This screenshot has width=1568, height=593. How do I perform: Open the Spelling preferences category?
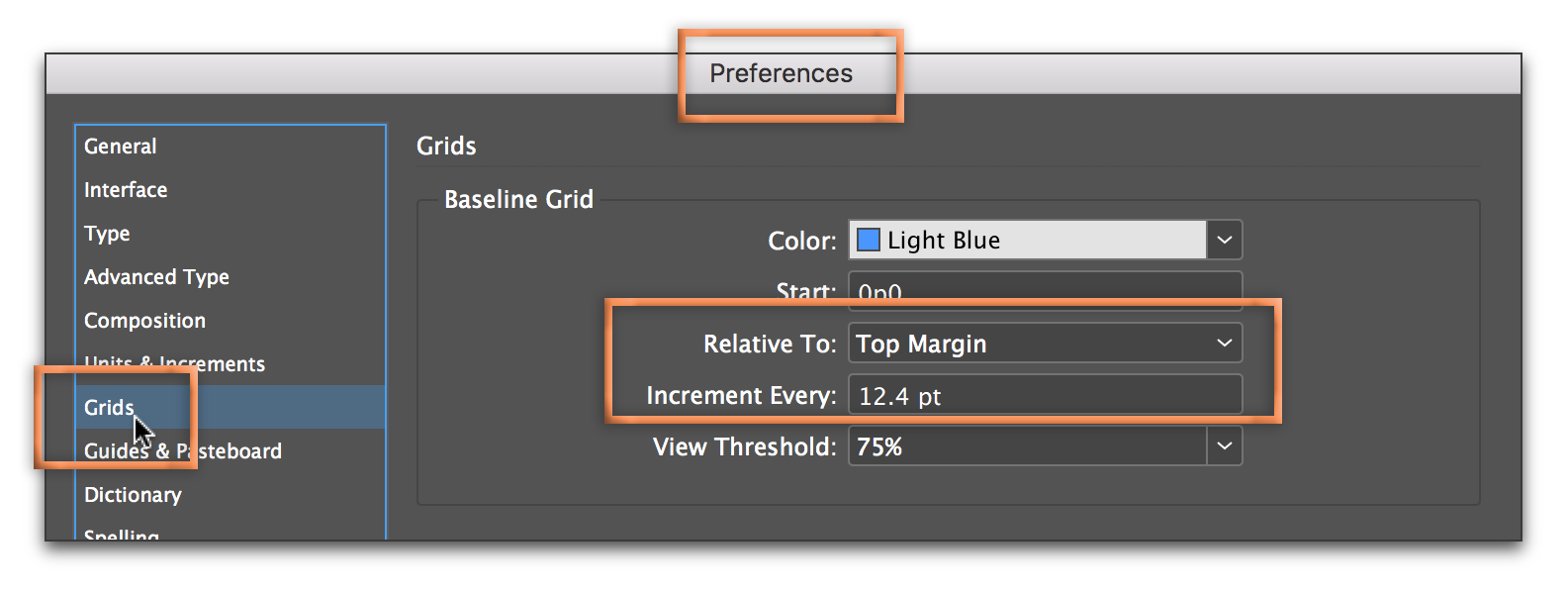pyautogui.click(x=122, y=535)
